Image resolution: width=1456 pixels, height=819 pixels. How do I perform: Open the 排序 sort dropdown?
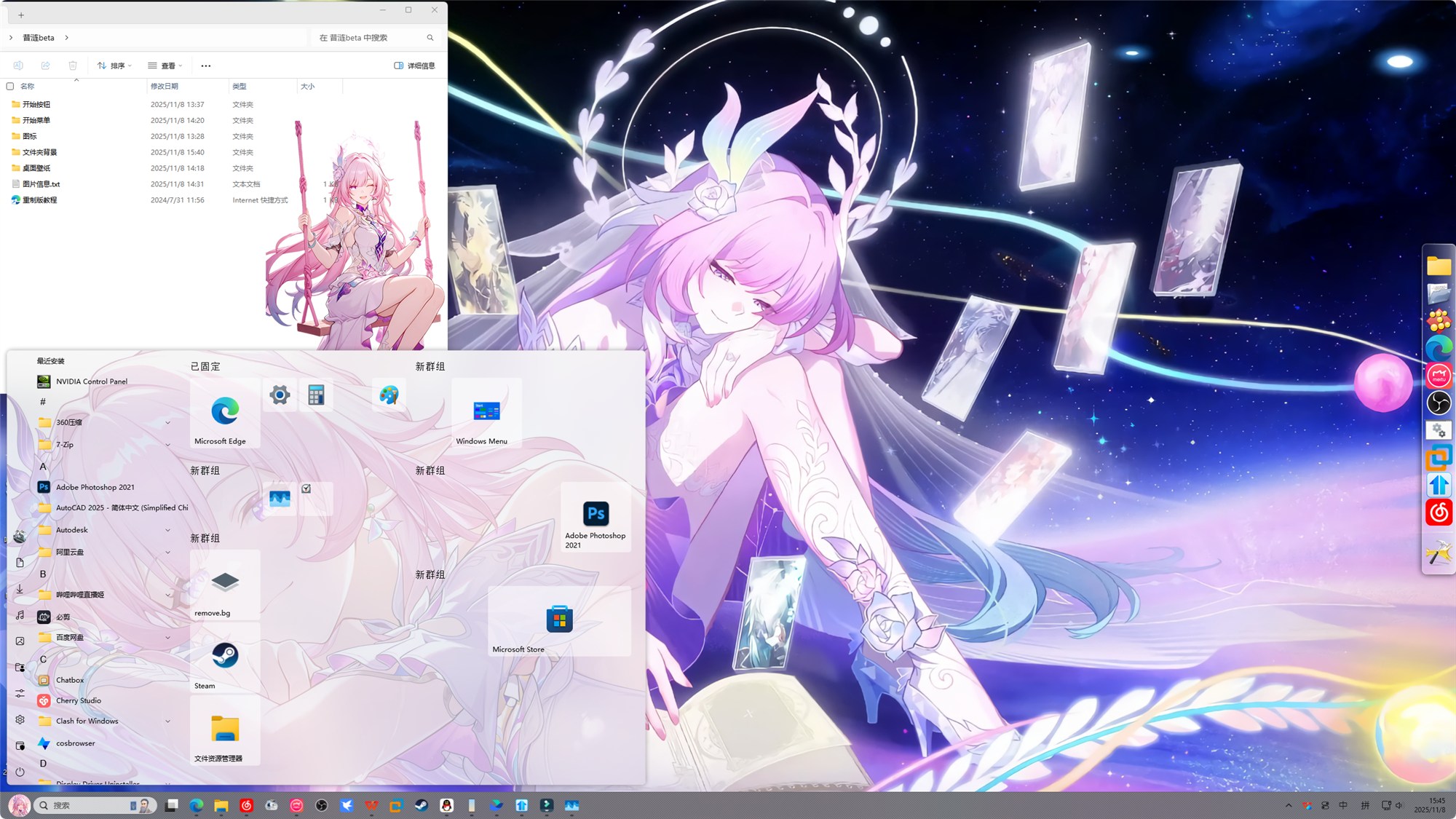[x=114, y=66]
